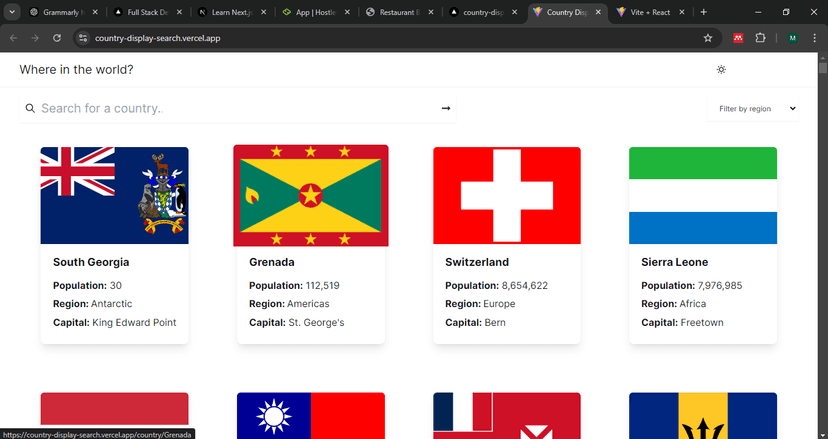This screenshot has width=828, height=439.
Task: Open the red extension icon in toolbar
Action: pyautogui.click(x=738, y=38)
